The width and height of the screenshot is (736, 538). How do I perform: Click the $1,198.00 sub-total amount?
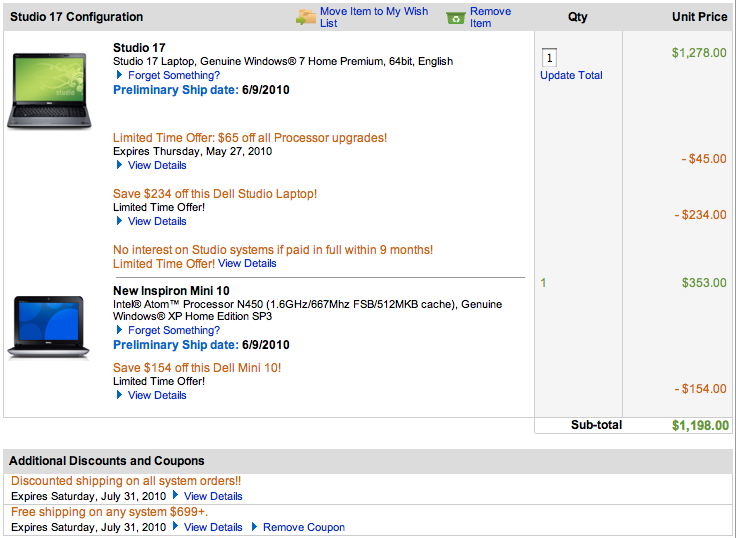(700, 425)
